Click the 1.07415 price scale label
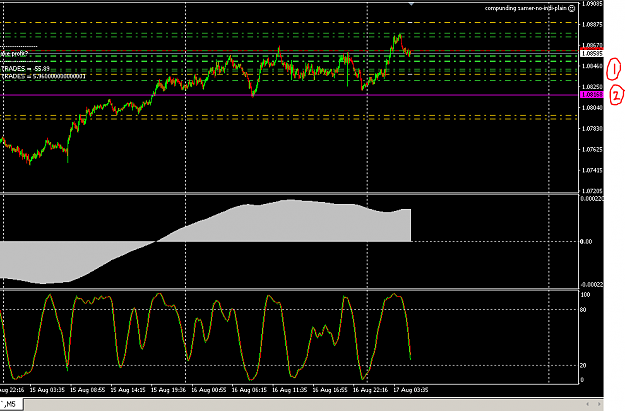 click(x=592, y=170)
